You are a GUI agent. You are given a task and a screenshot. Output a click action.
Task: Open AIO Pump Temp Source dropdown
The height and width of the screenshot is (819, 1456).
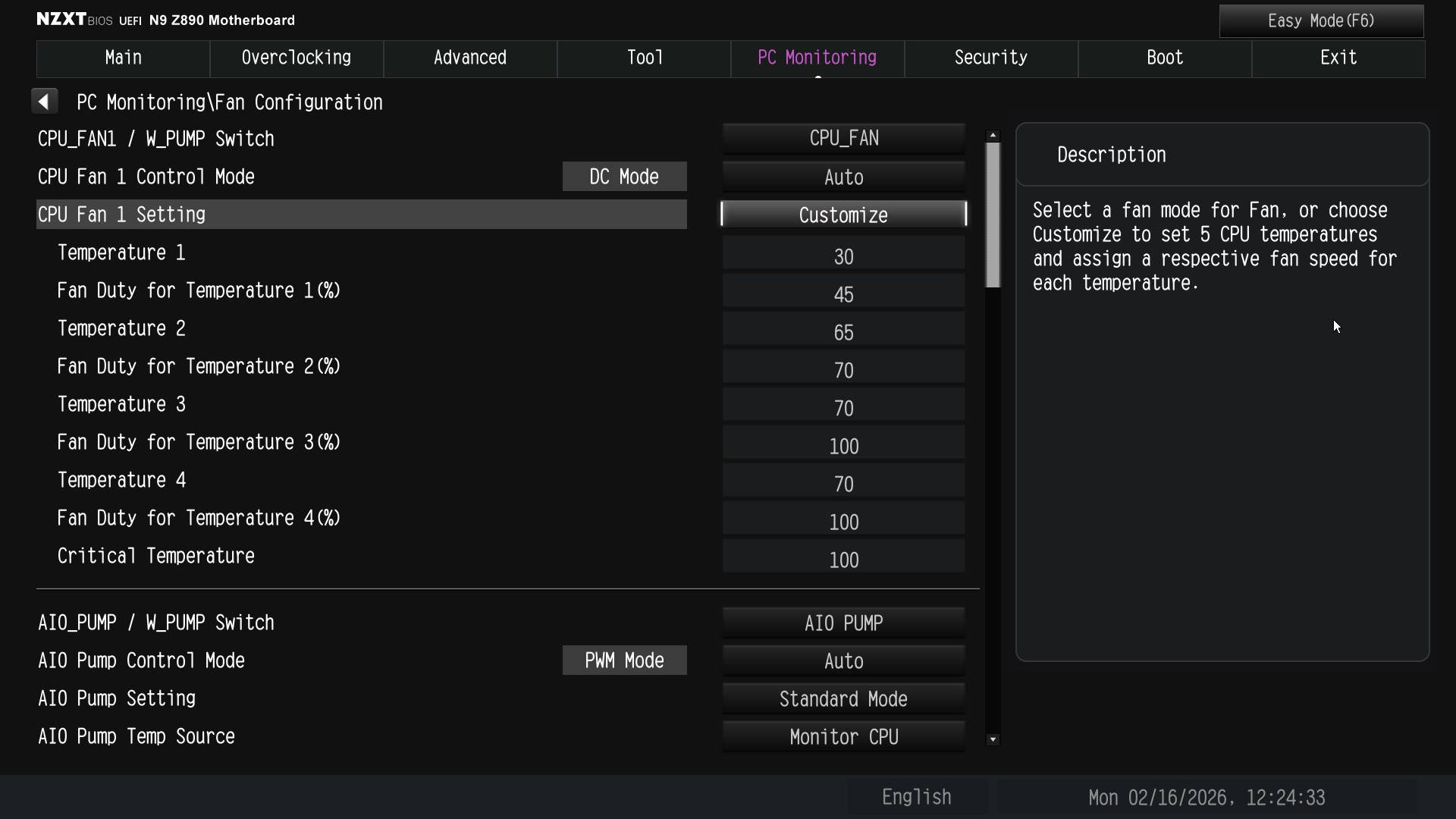click(x=843, y=737)
